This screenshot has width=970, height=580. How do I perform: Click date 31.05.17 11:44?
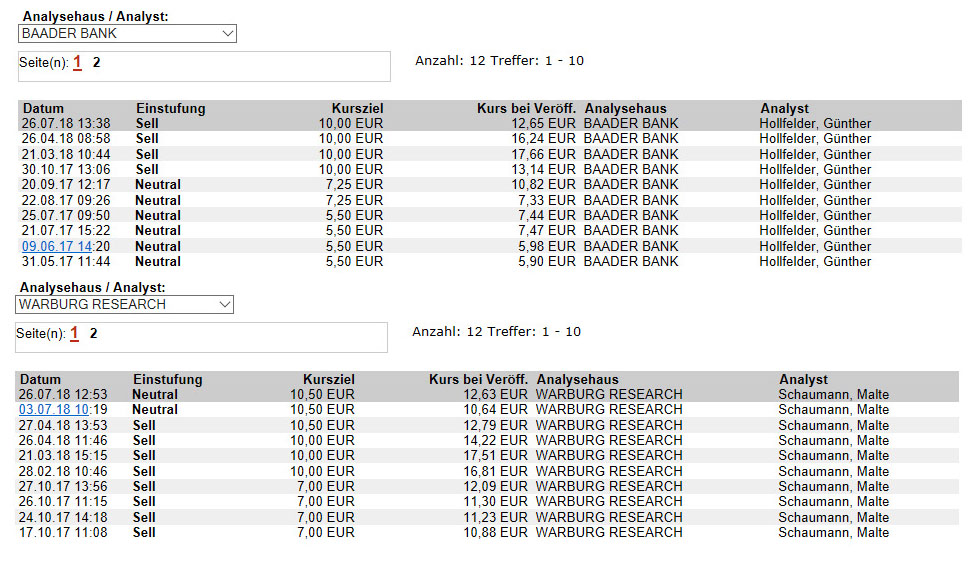(x=66, y=262)
